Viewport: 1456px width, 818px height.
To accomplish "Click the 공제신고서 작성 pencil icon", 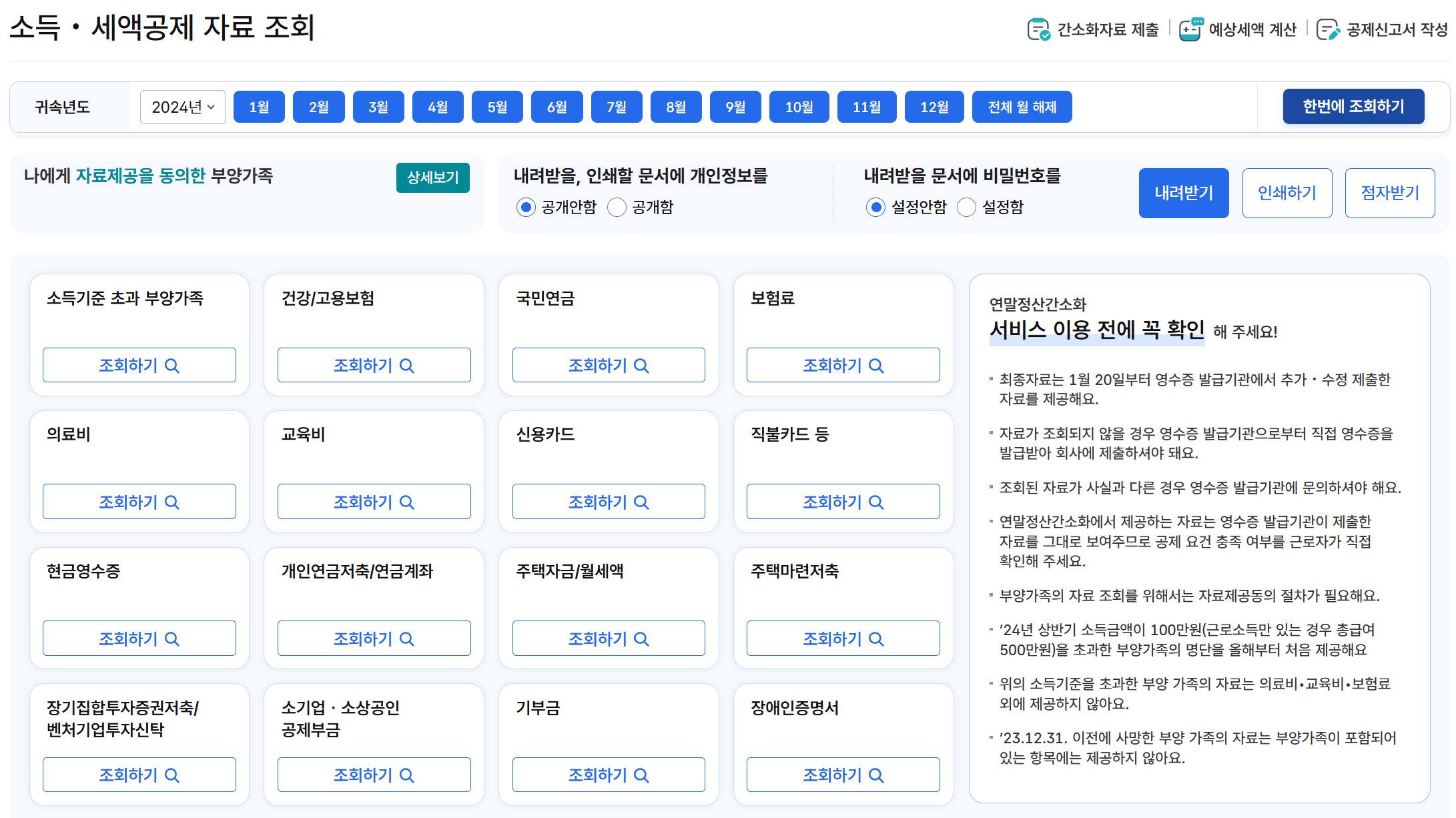I will [1329, 29].
